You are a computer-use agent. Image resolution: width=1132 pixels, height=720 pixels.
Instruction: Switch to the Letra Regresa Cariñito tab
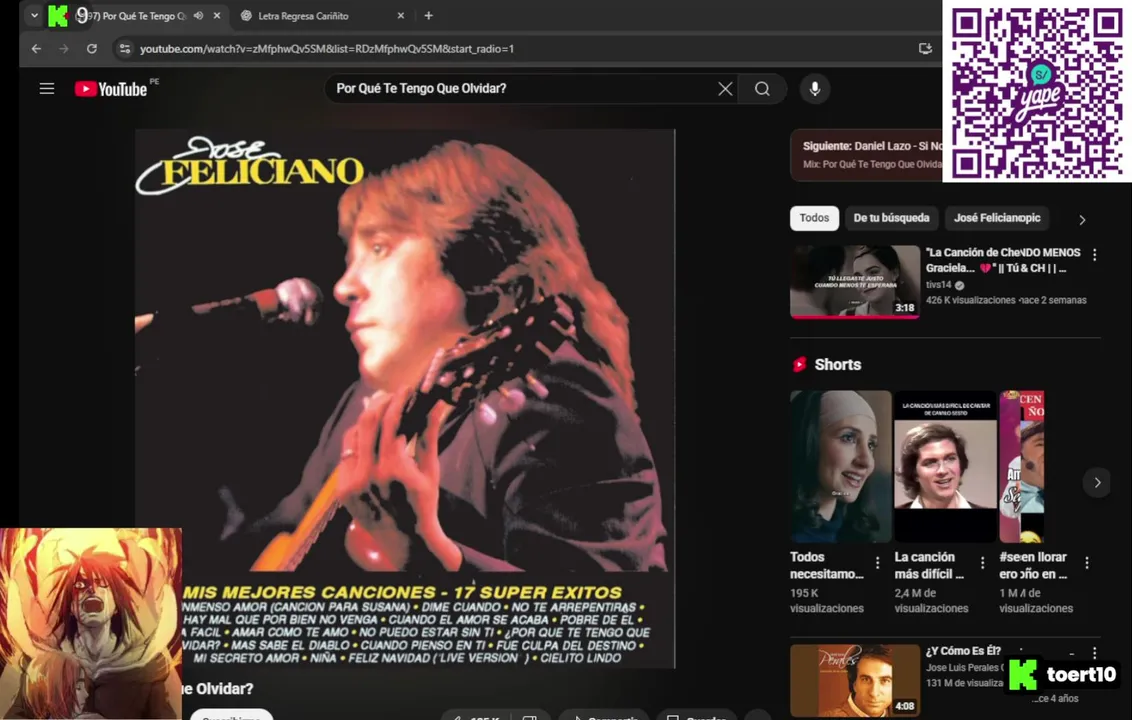pyautogui.click(x=303, y=16)
